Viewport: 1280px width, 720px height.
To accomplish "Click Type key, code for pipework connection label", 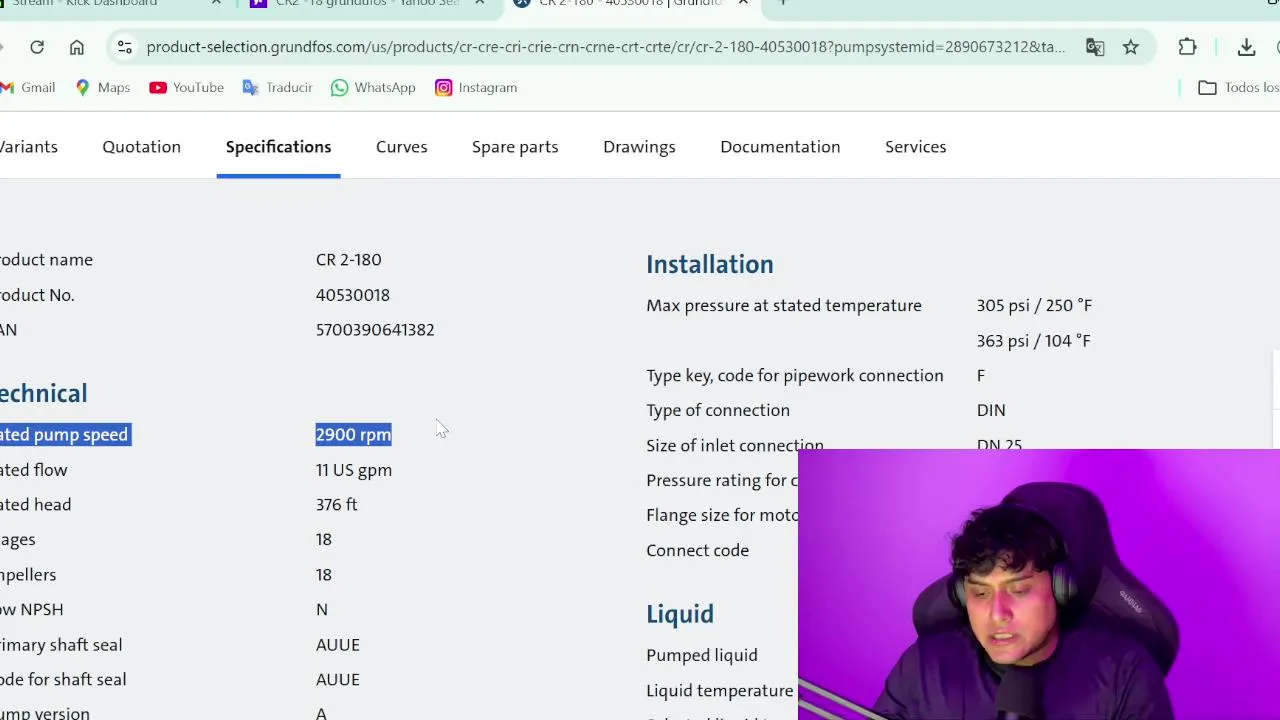I will pyautogui.click(x=795, y=376).
